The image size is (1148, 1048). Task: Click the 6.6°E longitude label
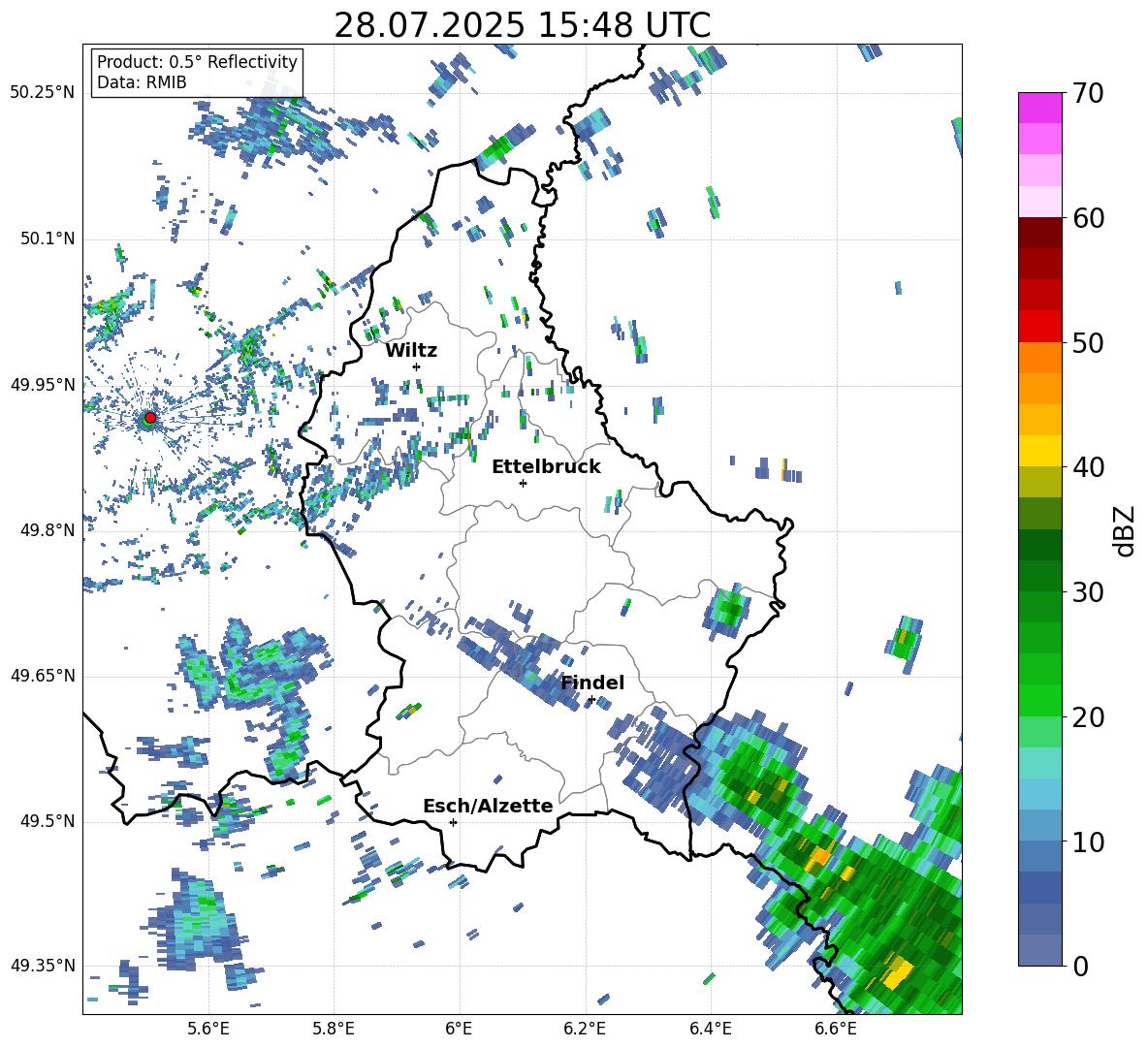pos(836,1029)
